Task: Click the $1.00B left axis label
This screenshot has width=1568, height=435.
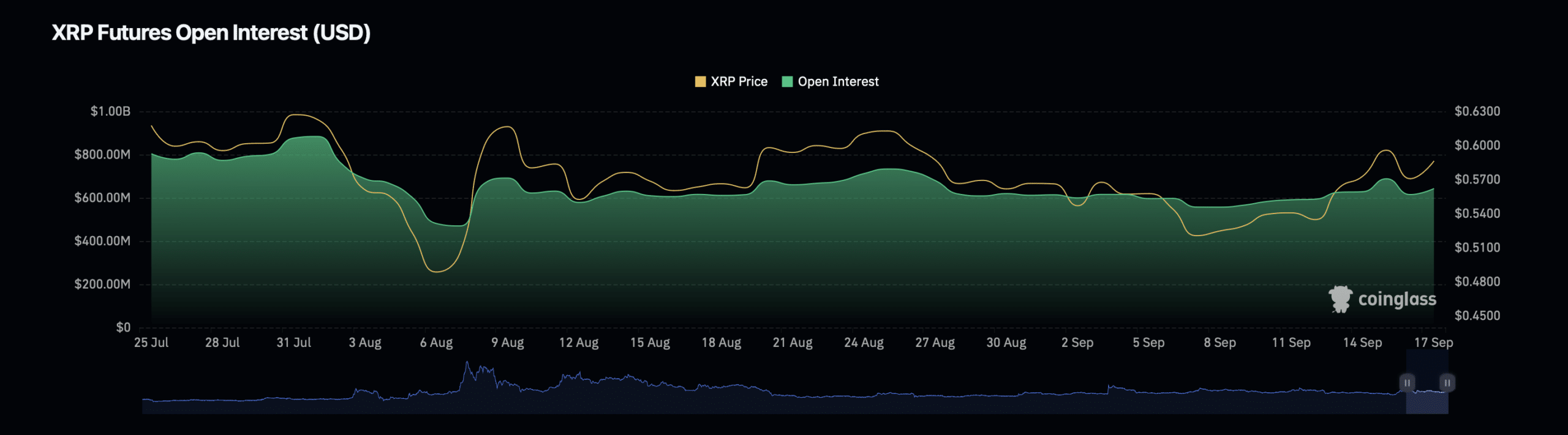Action: [x=110, y=111]
